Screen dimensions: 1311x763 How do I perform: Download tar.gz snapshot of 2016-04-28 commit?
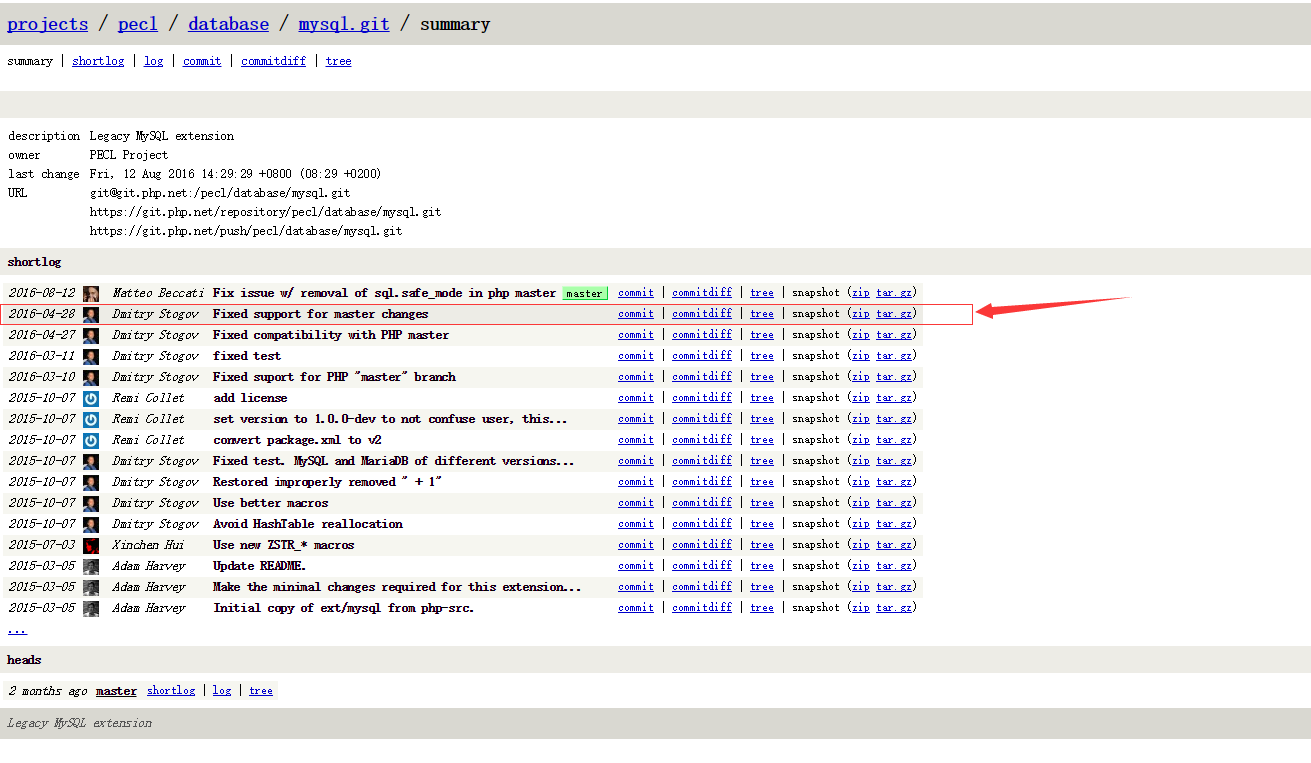click(894, 314)
